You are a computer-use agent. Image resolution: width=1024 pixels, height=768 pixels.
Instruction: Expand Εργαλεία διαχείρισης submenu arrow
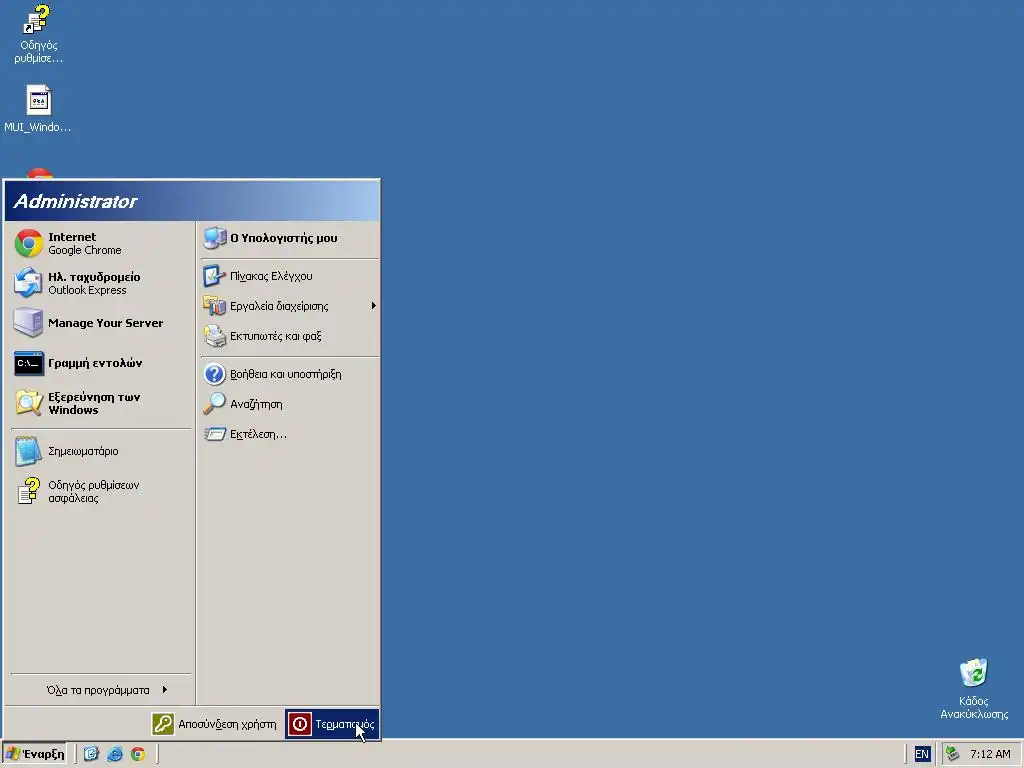tap(374, 306)
